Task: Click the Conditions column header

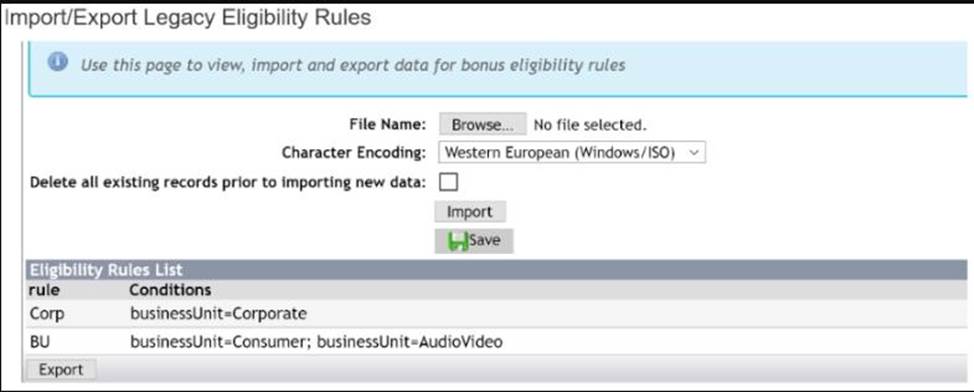Action: pyautogui.click(x=170, y=290)
